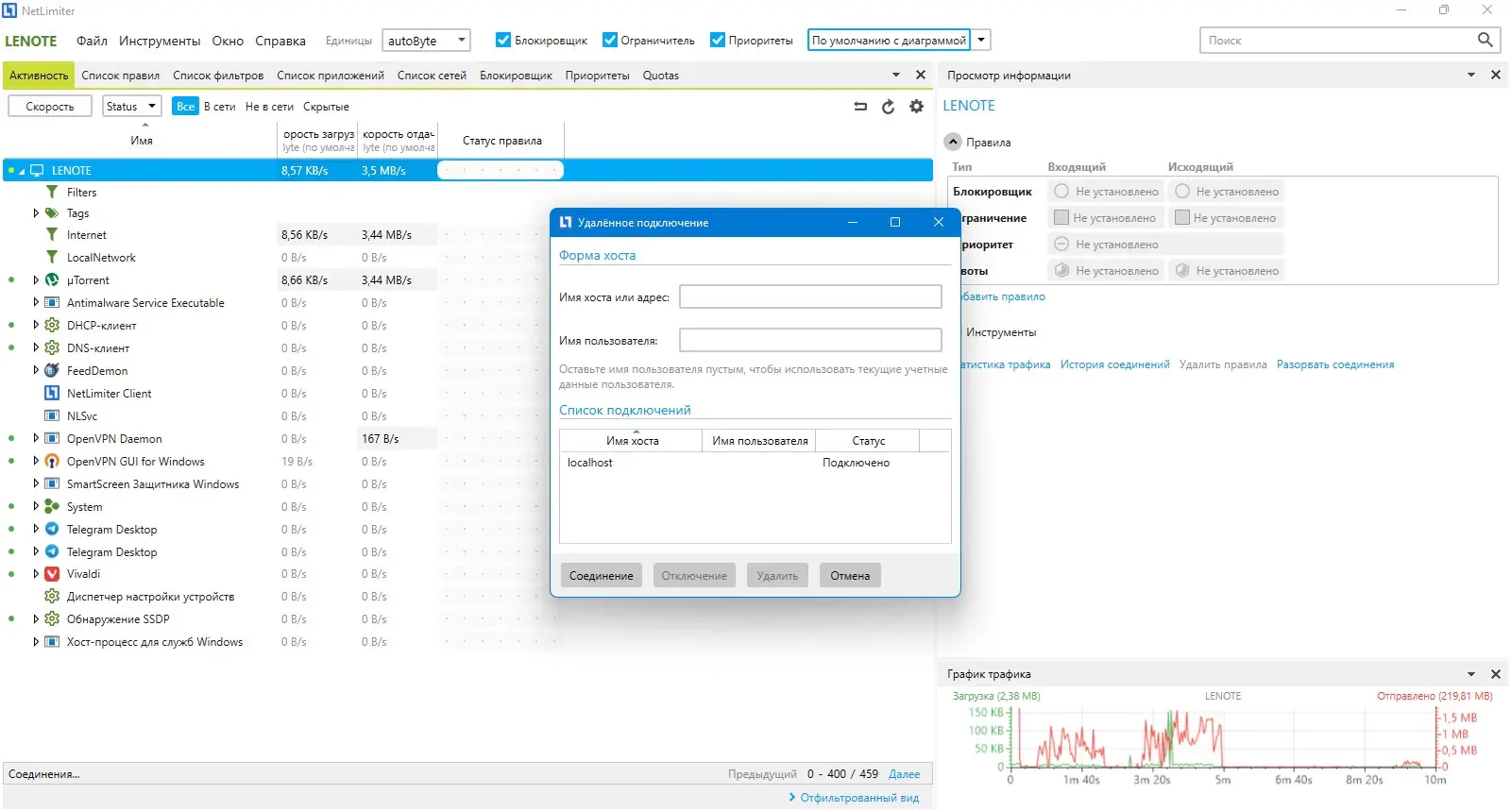Open the Справка menu

click(280, 41)
